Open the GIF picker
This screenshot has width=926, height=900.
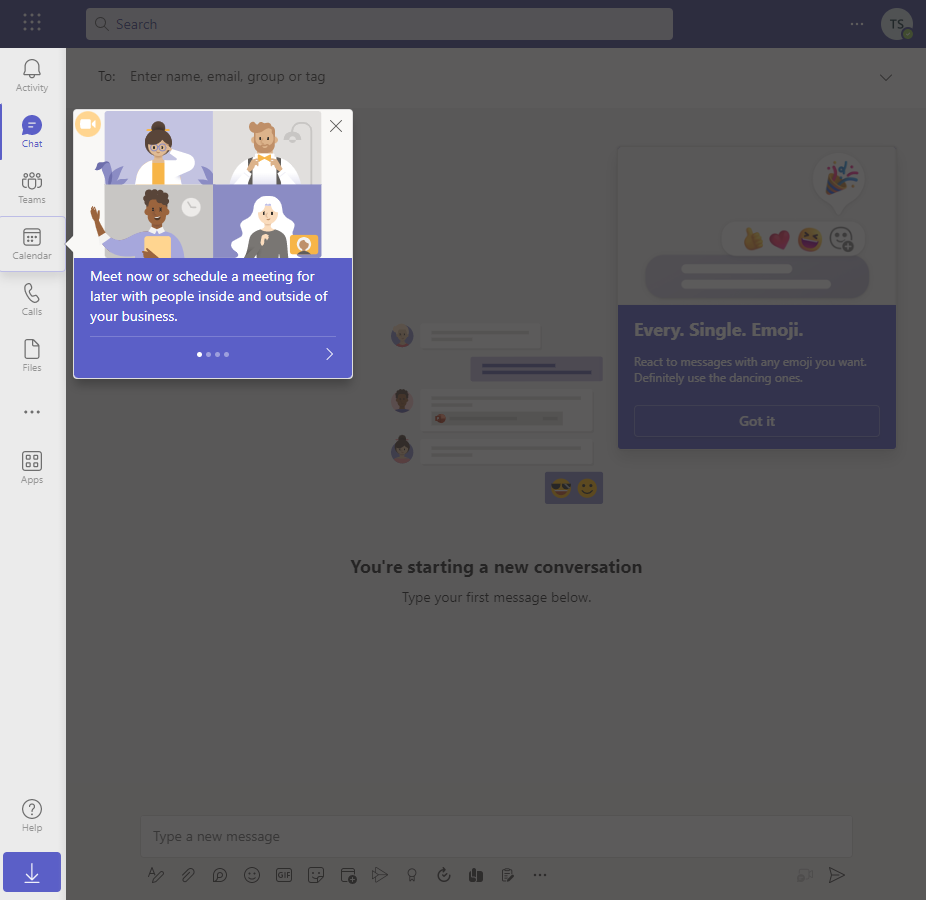[x=284, y=875]
